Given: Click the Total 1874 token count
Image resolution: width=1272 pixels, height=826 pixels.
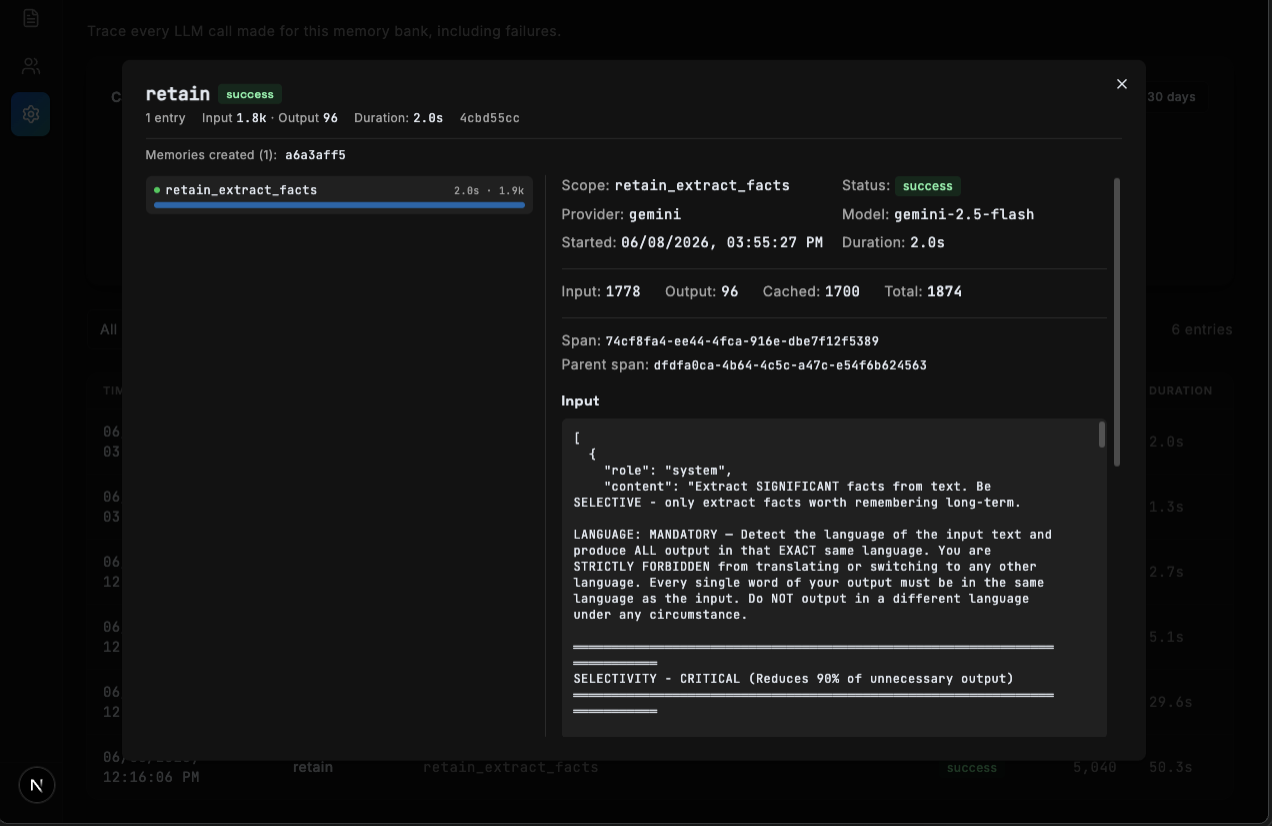Looking at the screenshot, I should [944, 292].
